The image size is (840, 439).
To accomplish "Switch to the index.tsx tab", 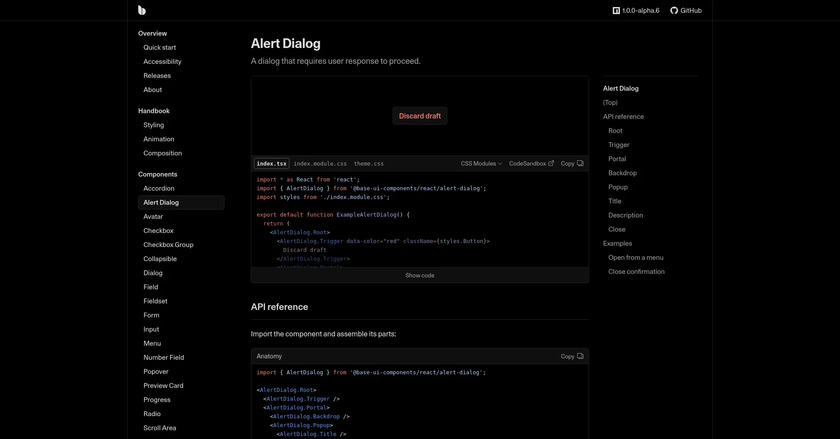I will pyautogui.click(x=272, y=163).
